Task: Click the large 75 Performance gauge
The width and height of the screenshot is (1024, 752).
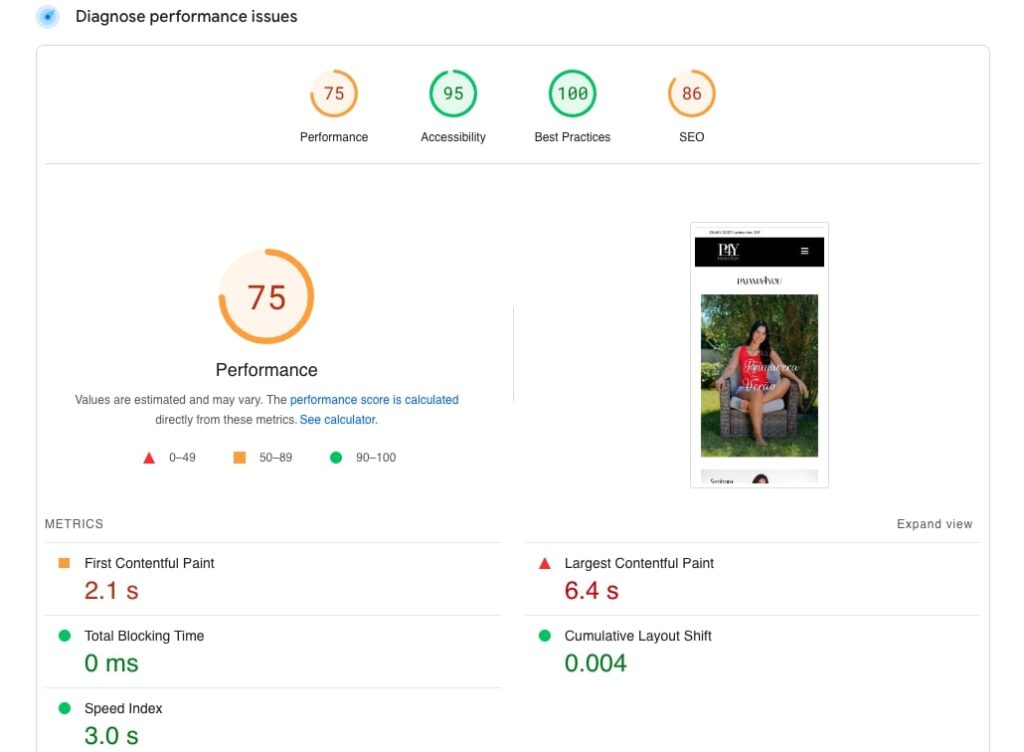Action: click(x=266, y=297)
